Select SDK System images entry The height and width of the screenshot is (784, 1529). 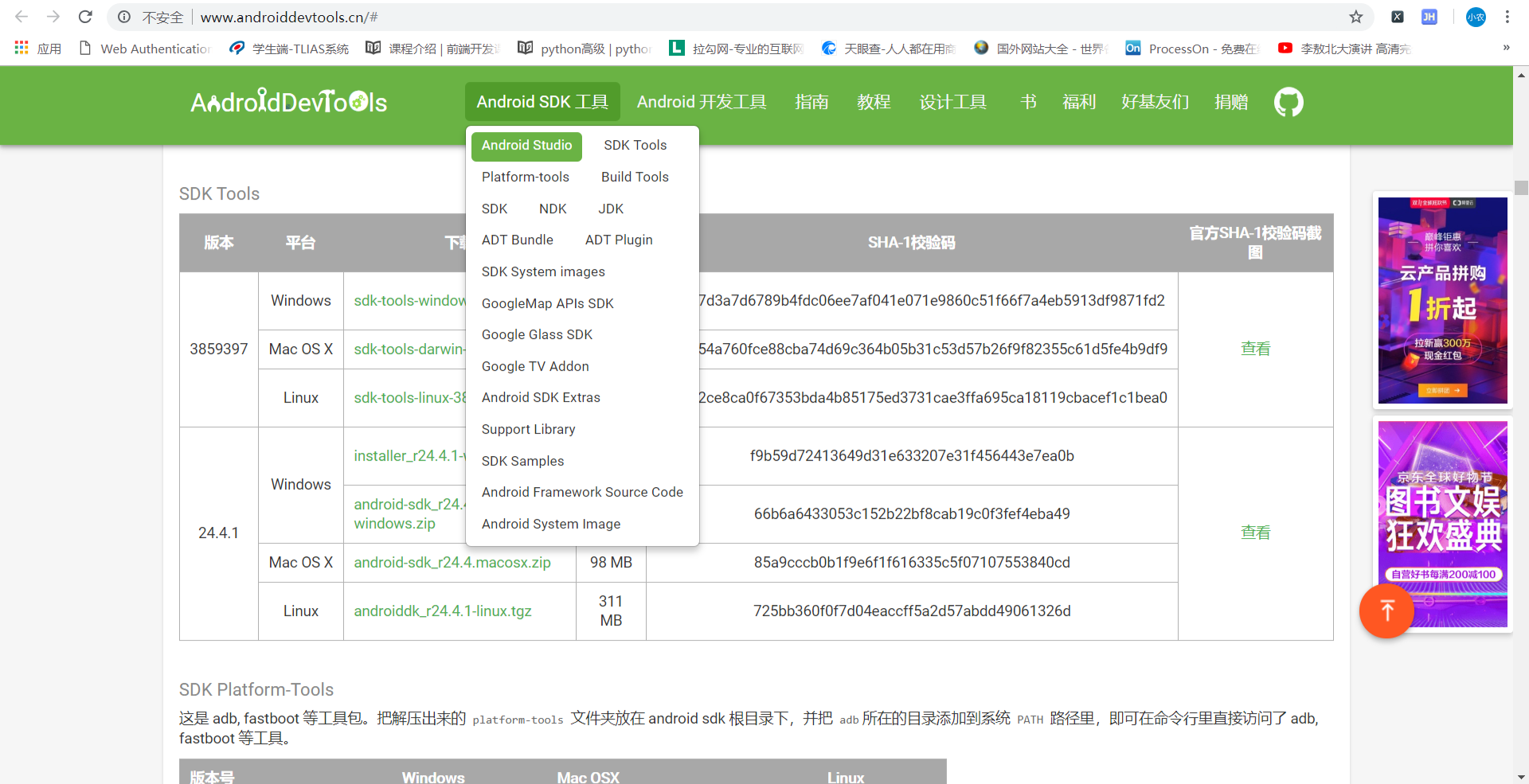543,271
